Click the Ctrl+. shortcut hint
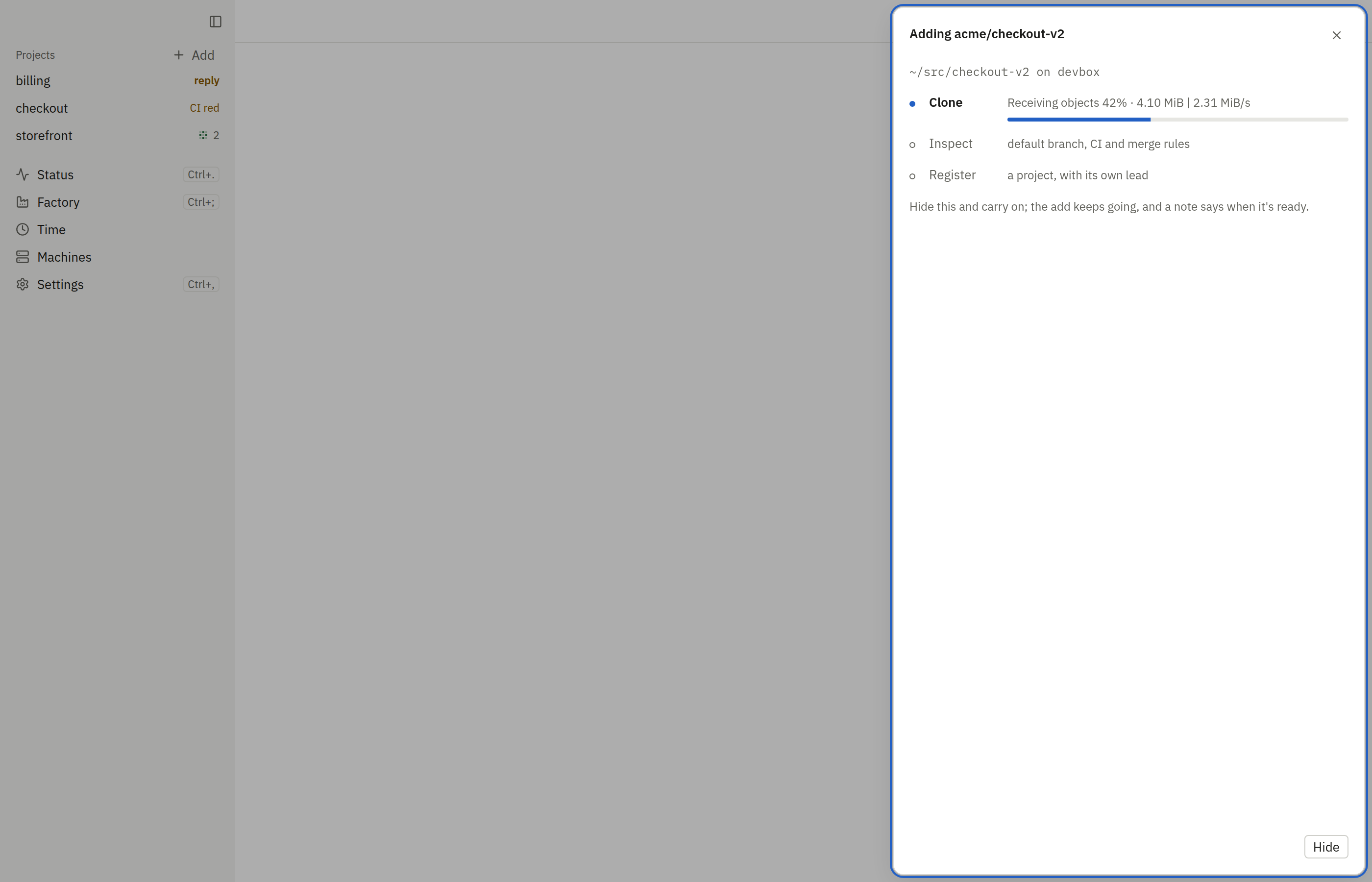1372x882 pixels. click(201, 174)
